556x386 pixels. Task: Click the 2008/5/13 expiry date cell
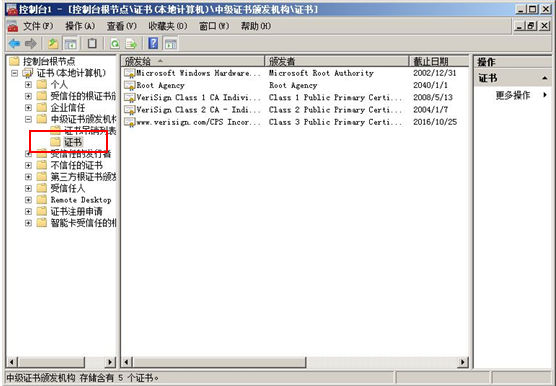(433, 97)
